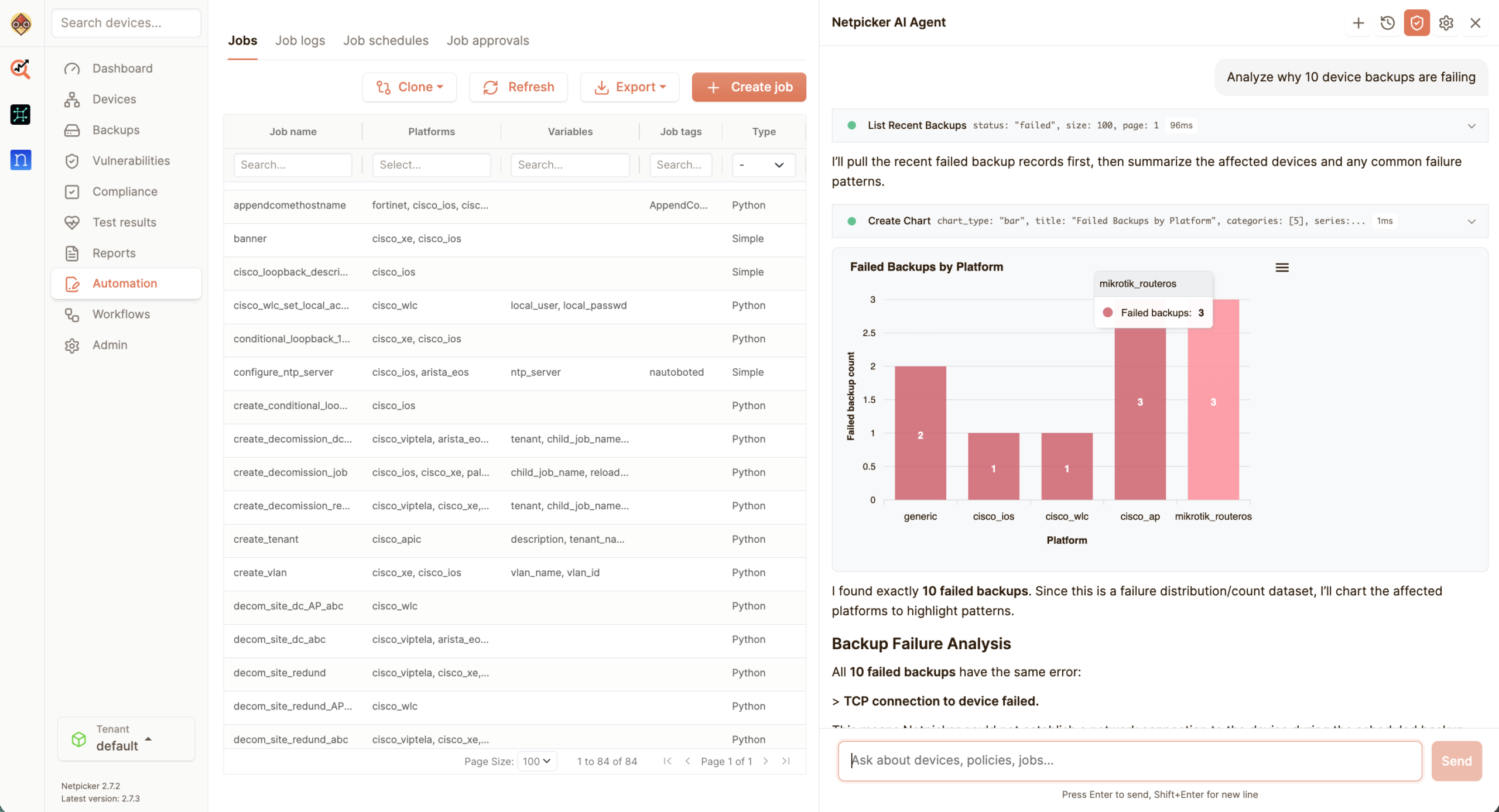Viewport: 1499px width, 812px height.
Task: Expand the Create Chart tool call
Action: click(x=1159, y=221)
